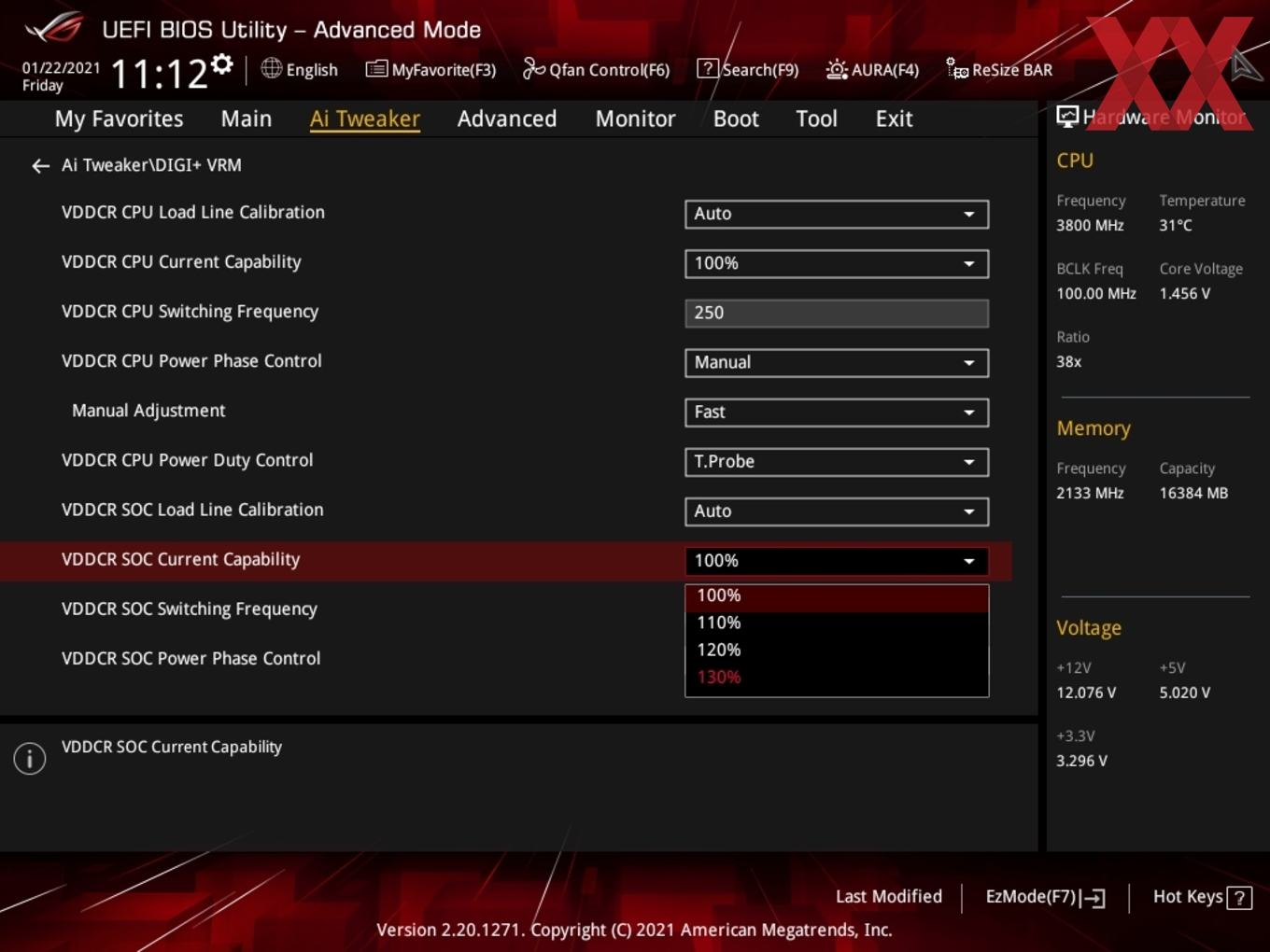Open Qfan Control(F6) fan icon

(533, 68)
